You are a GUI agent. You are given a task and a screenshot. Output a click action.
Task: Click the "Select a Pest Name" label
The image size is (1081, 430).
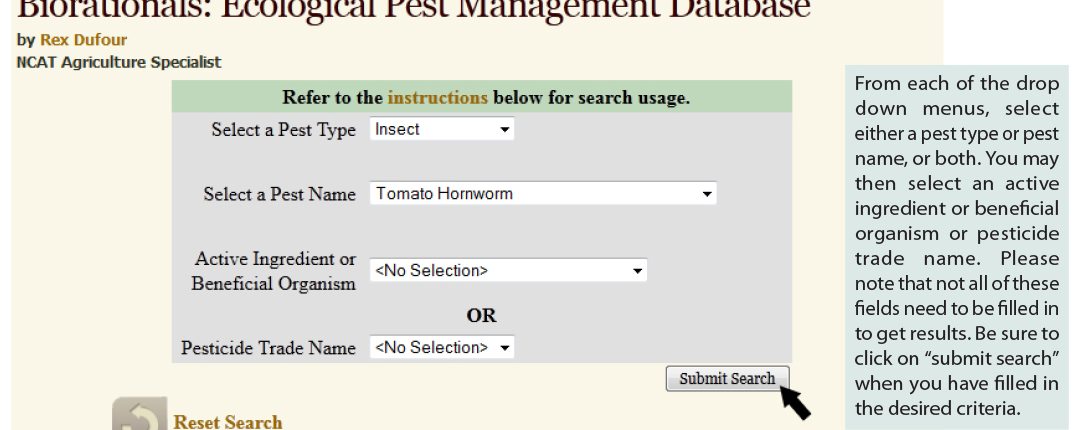click(x=279, y=194)
